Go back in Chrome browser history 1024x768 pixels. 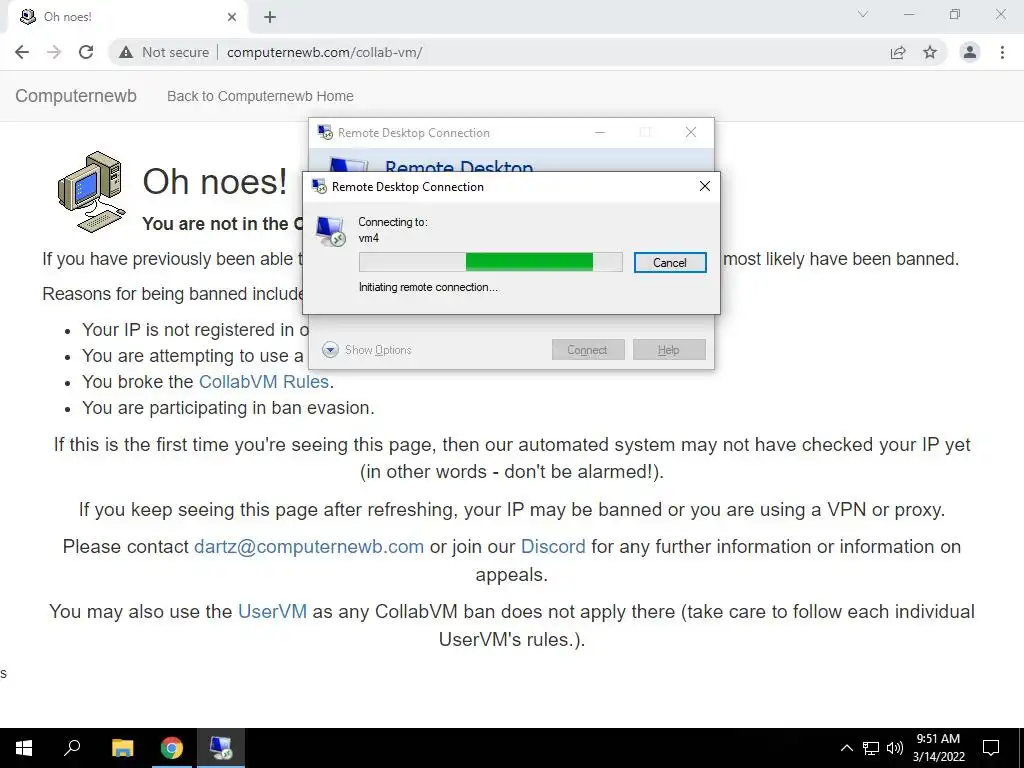click(x=22, y=52)
